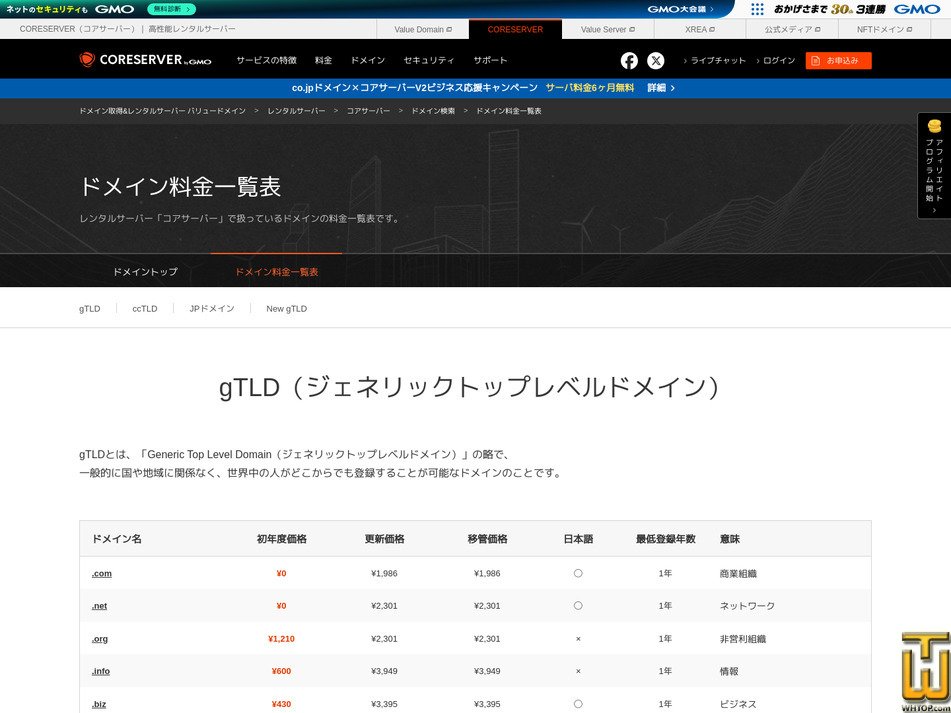Jump to gTLD section link

point(90,309)
